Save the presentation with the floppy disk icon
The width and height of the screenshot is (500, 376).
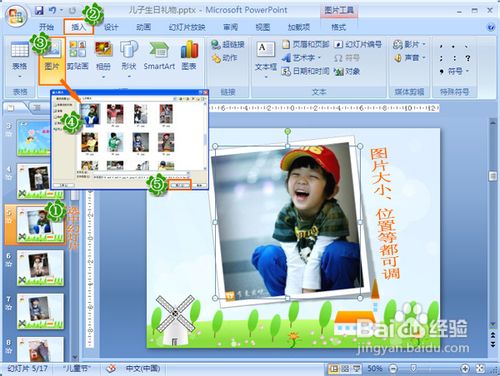click(39, 11)
